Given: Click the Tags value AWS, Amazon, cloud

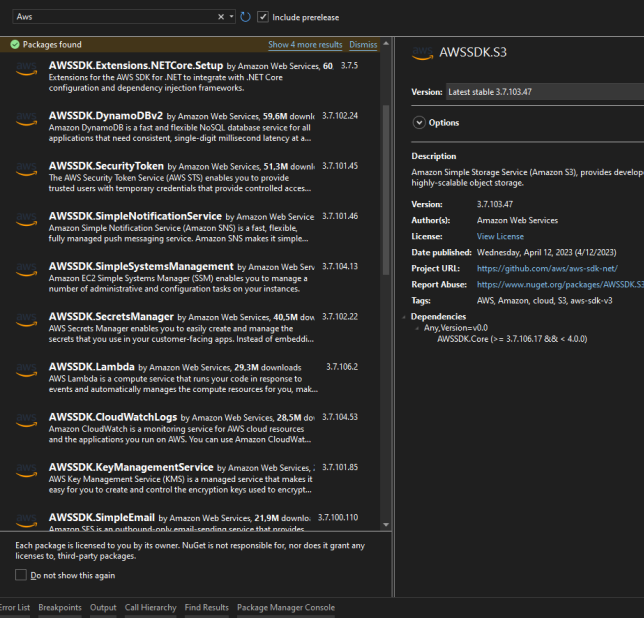Looking at the screenshot, I should pos(544,301).
